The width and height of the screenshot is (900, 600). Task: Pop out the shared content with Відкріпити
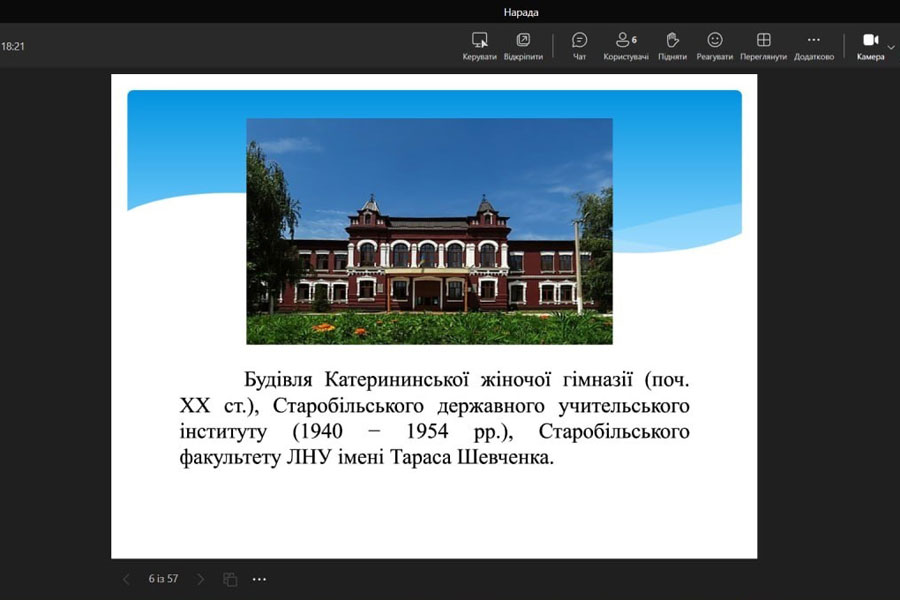pyautogui.click(x=523, y=41)
